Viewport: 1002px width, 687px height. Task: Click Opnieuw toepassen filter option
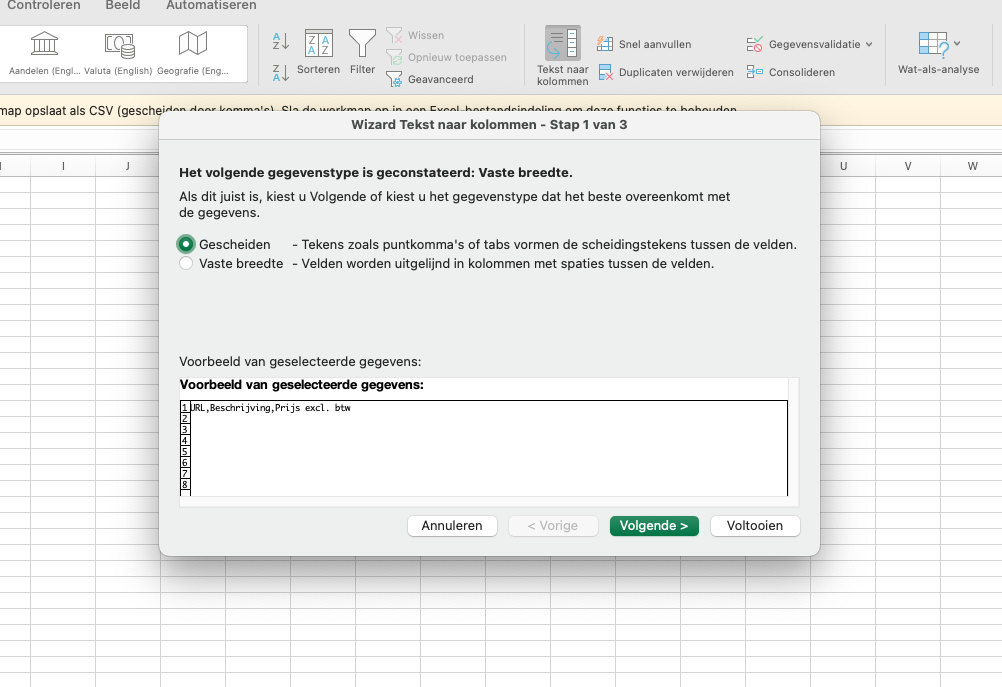pyautogui.click(x=446, y=58)
